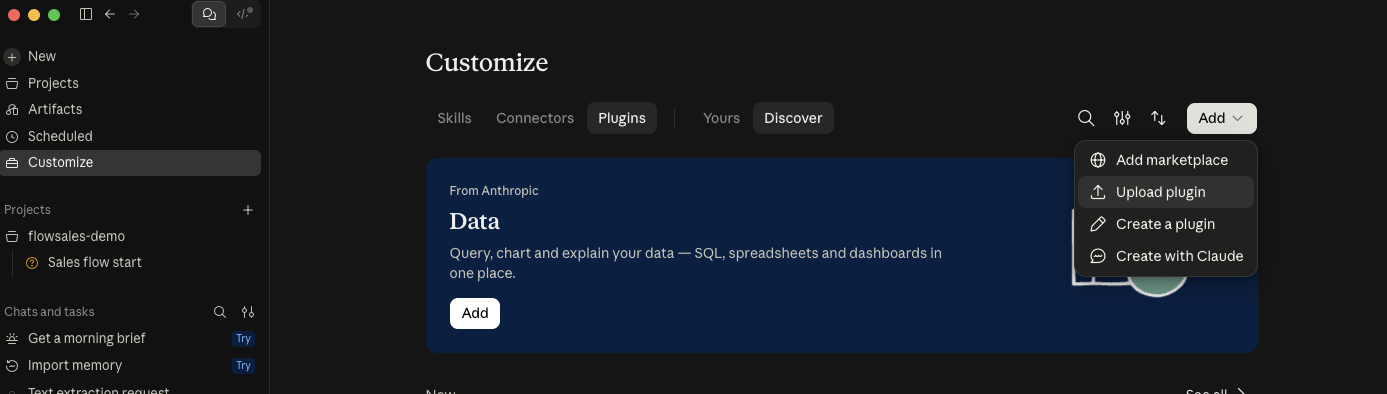The image size is (1387, 394).
Task: Open plugin filter sliders icon
Action: [1122, 118]
